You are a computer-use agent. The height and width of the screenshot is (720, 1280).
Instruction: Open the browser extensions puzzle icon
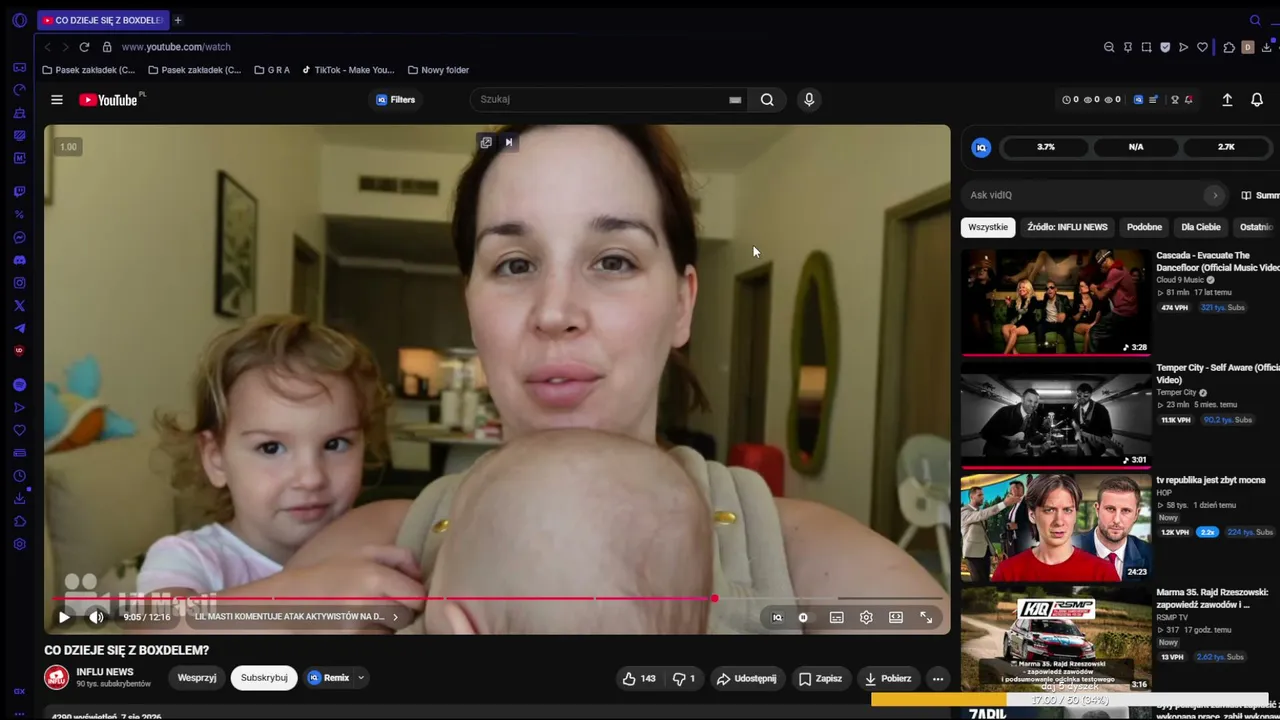(1229, 47)
